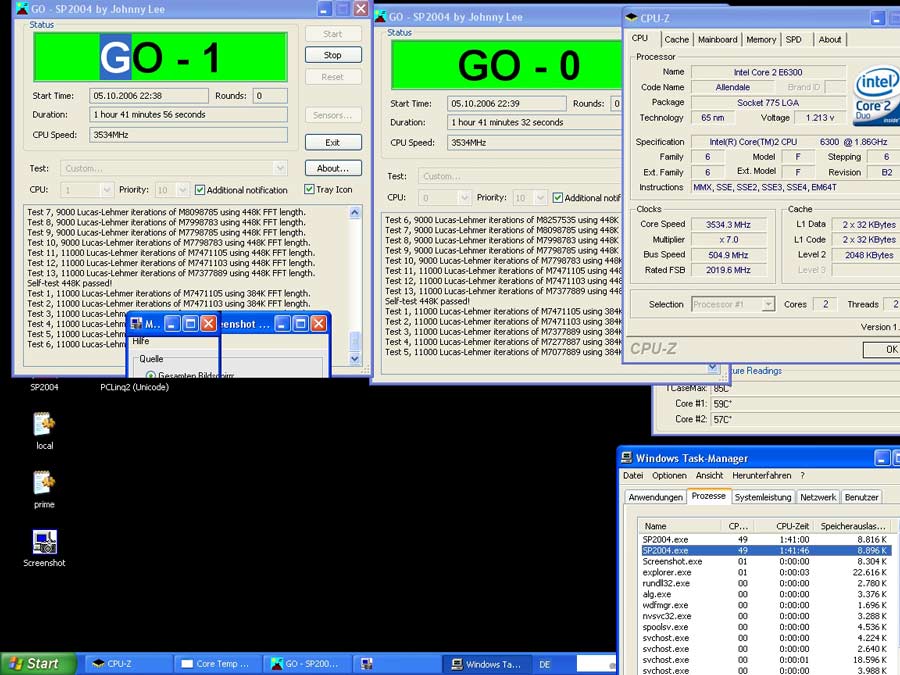The height and width of the screenshot is (675, 900).
Task: Sort processes by the Name column header
Action: click(x=680, y=526)
